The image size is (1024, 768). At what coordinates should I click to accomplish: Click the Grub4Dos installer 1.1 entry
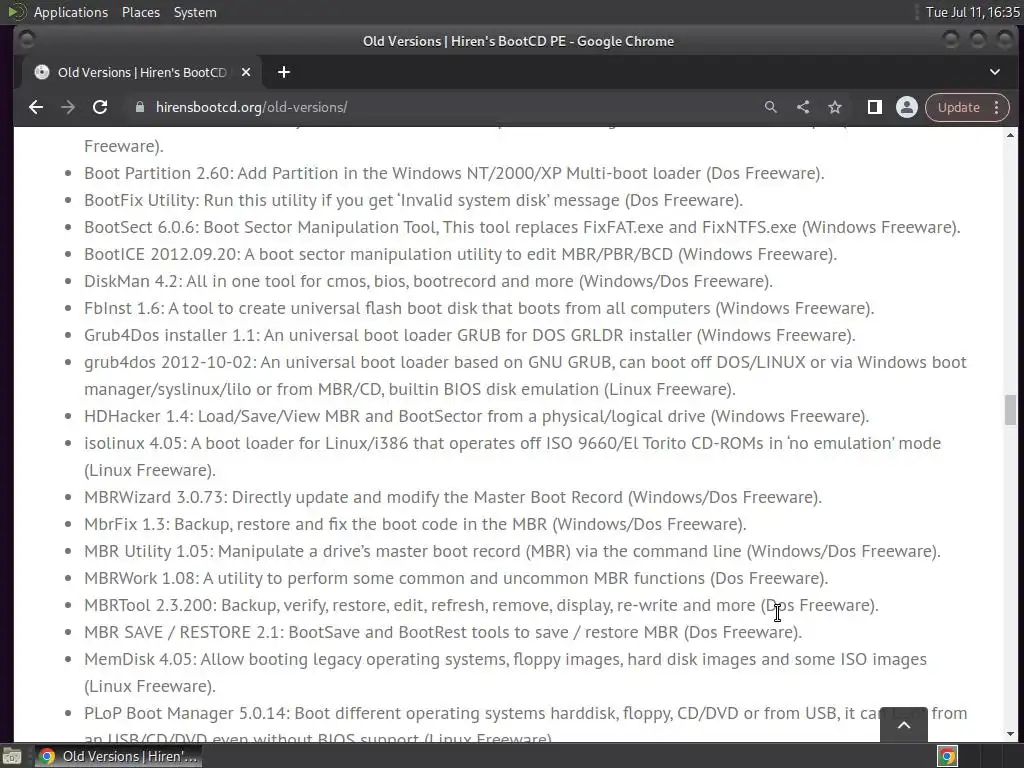point(470,335)
